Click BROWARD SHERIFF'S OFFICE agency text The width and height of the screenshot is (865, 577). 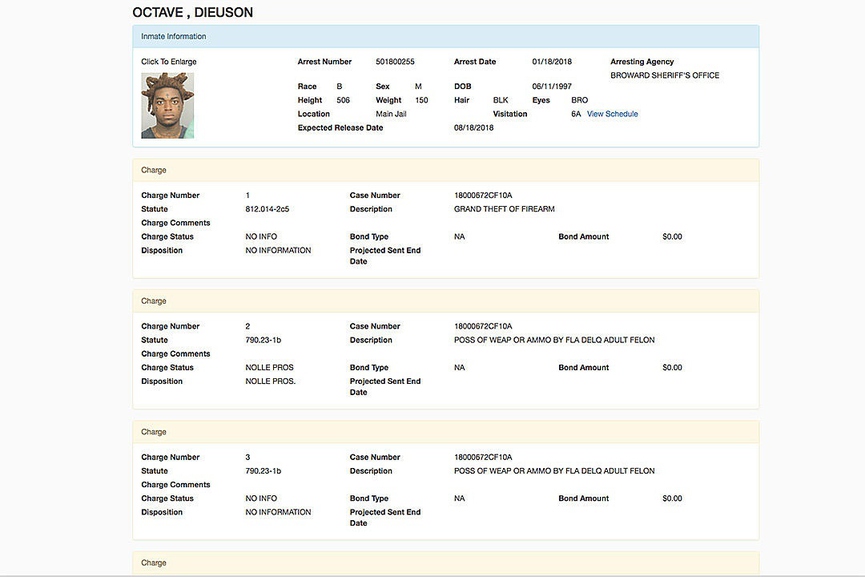[665, 75]
